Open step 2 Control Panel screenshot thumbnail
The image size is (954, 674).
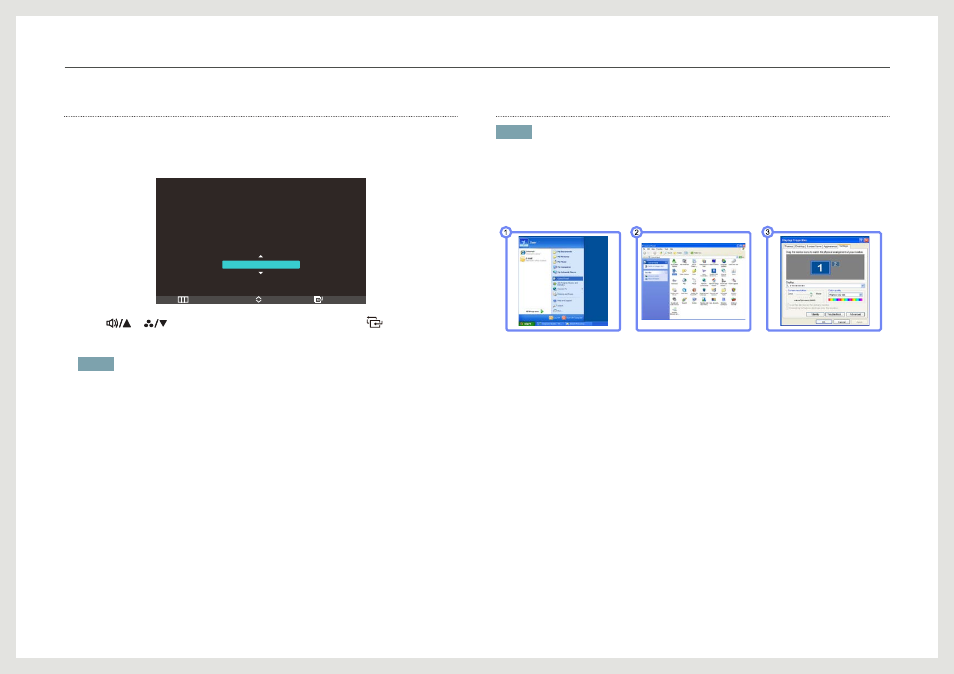(694, 282)
